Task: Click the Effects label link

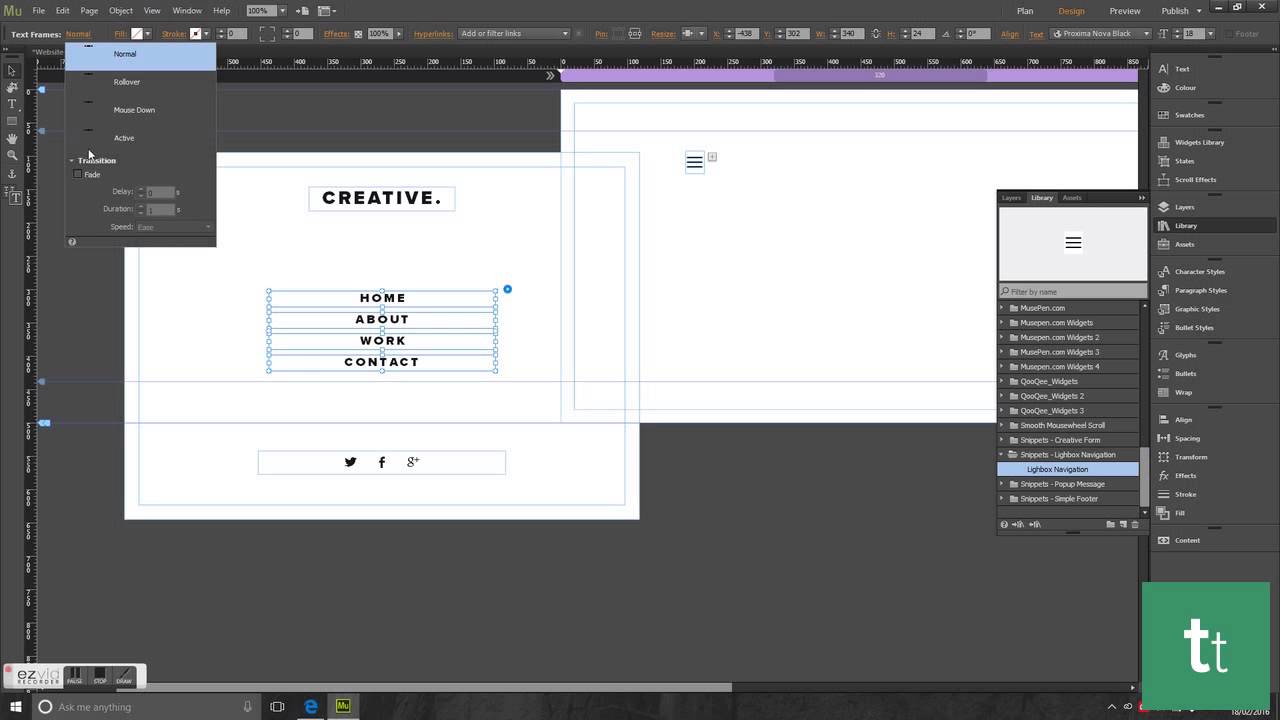Action: [x=336, y=34]
